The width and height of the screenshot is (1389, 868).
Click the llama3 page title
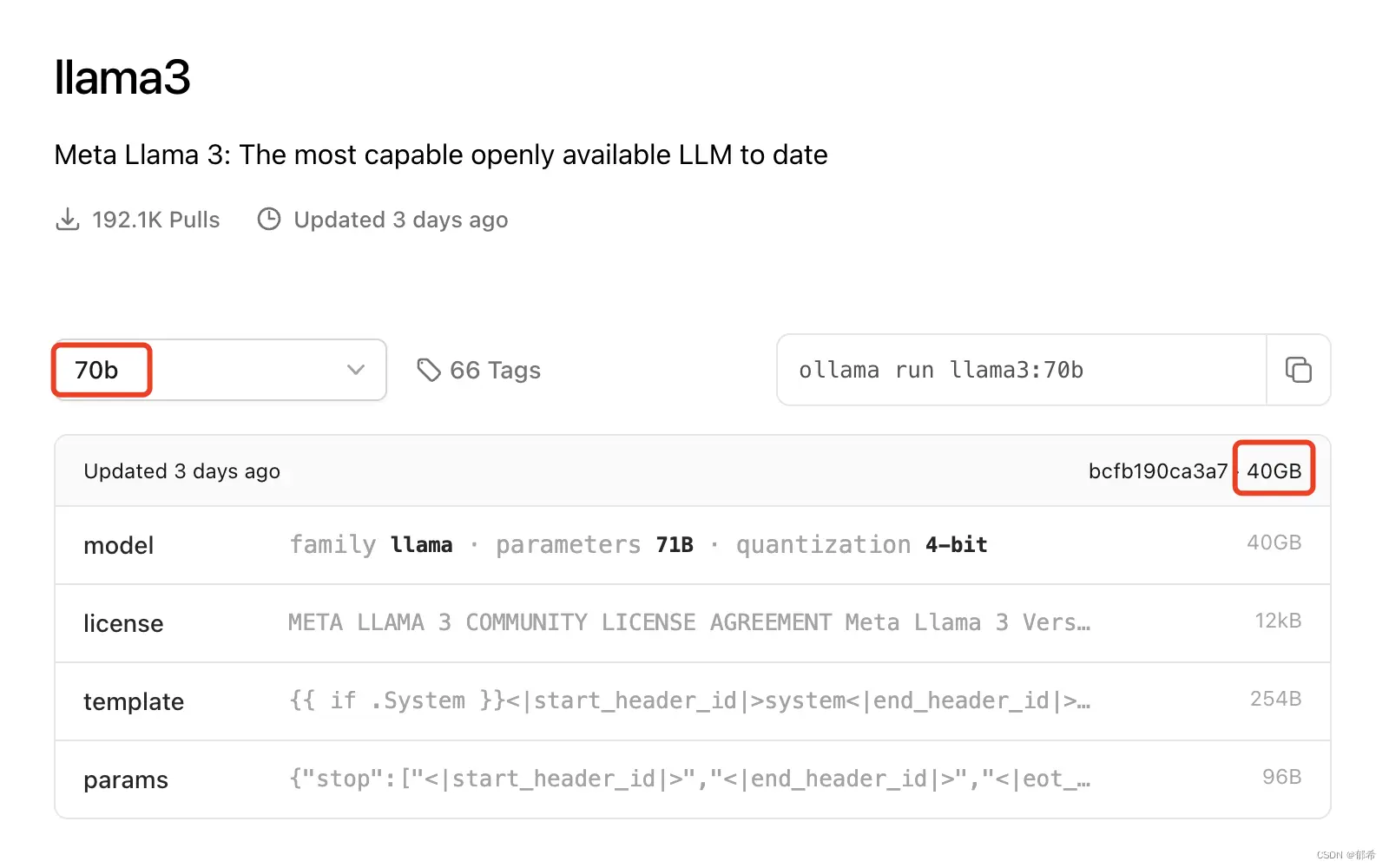coord(122,77)
